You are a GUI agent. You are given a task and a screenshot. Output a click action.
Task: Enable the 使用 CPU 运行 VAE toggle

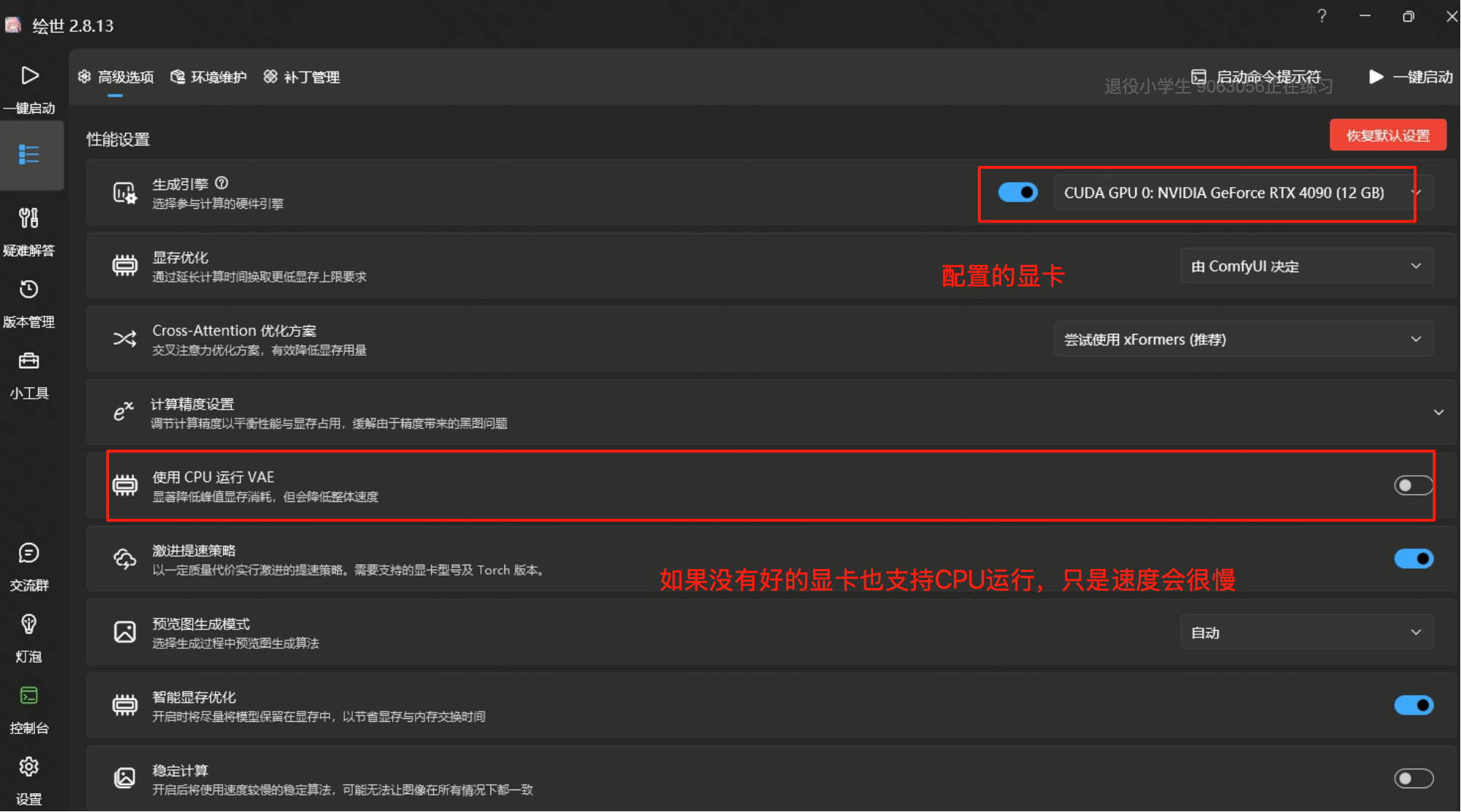(x=1413, y=485)
